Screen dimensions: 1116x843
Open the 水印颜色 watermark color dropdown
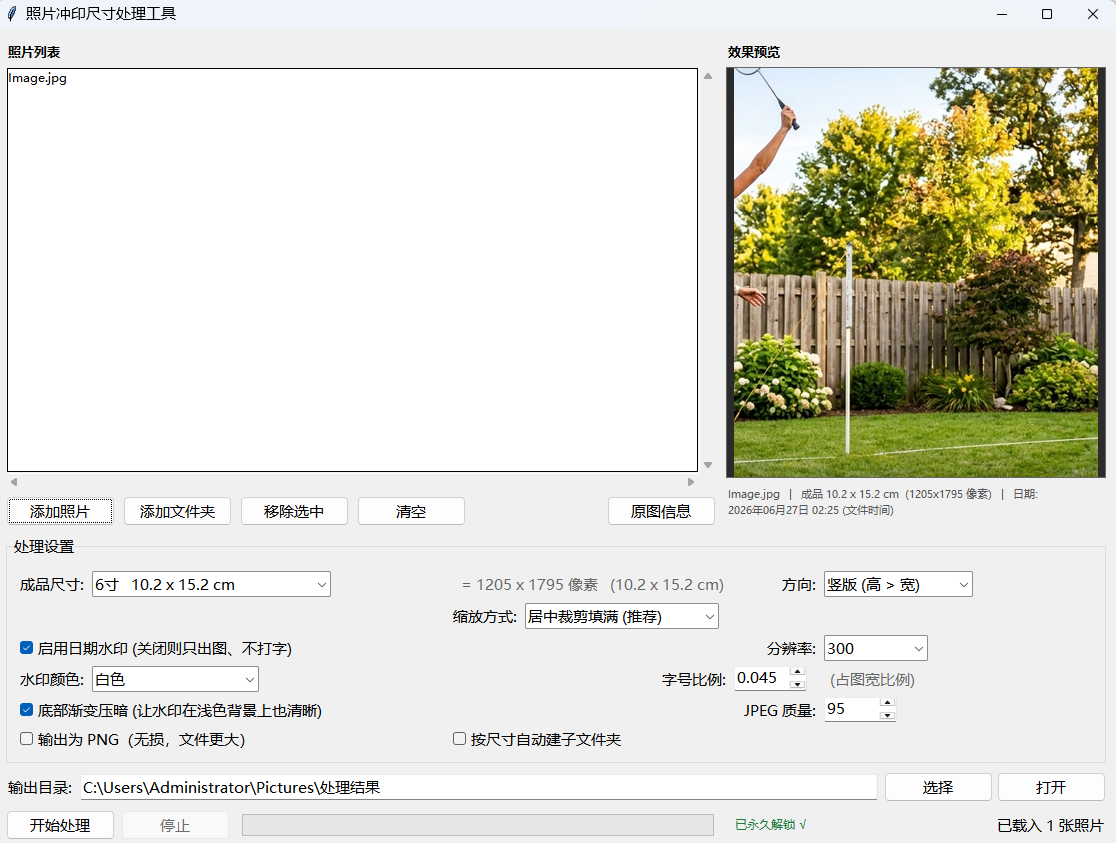click(175, 679)
